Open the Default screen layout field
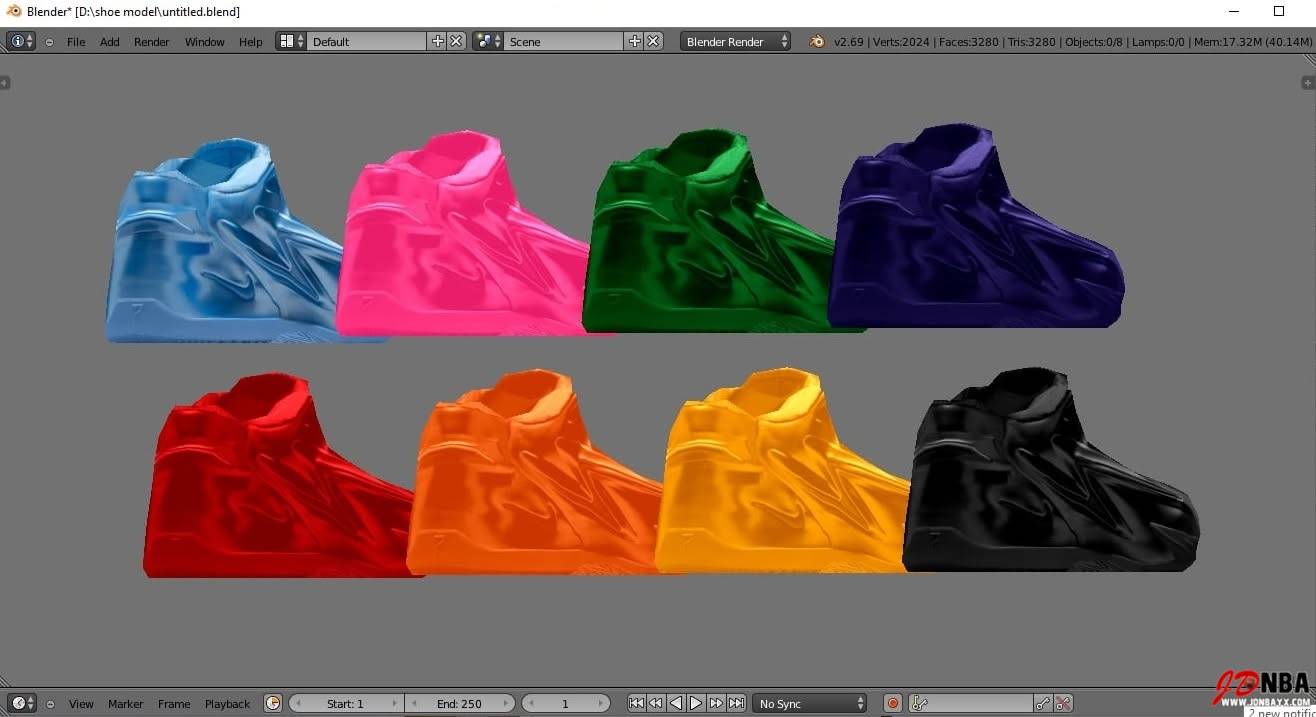Screen dimensions: 1316x717 pos(367,41)
